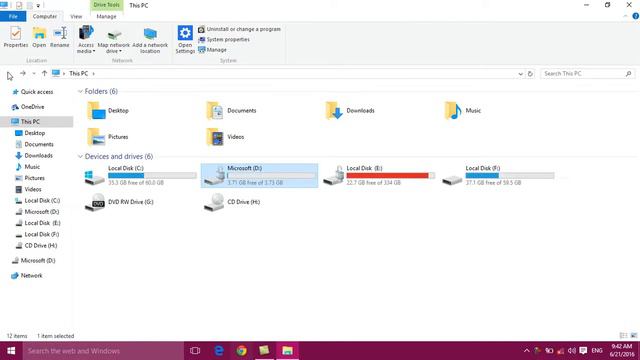Click the Open ribbon icon
The image size is (640, 360).
(39, 37)
